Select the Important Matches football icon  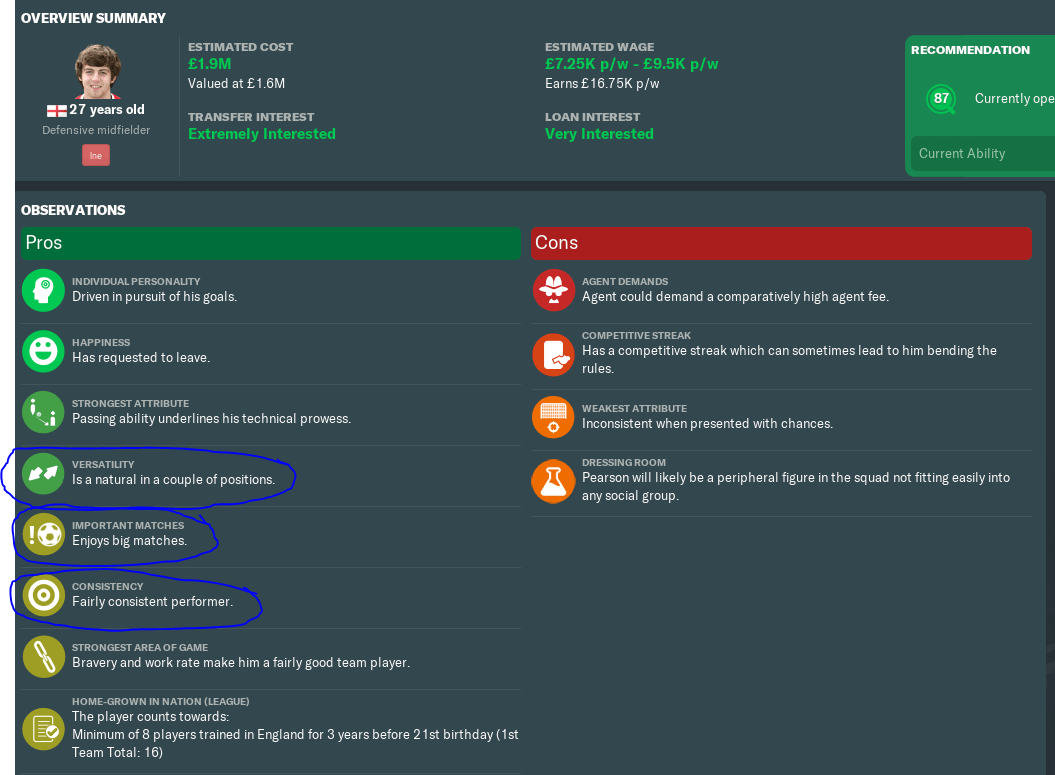(x=43, y=536)
